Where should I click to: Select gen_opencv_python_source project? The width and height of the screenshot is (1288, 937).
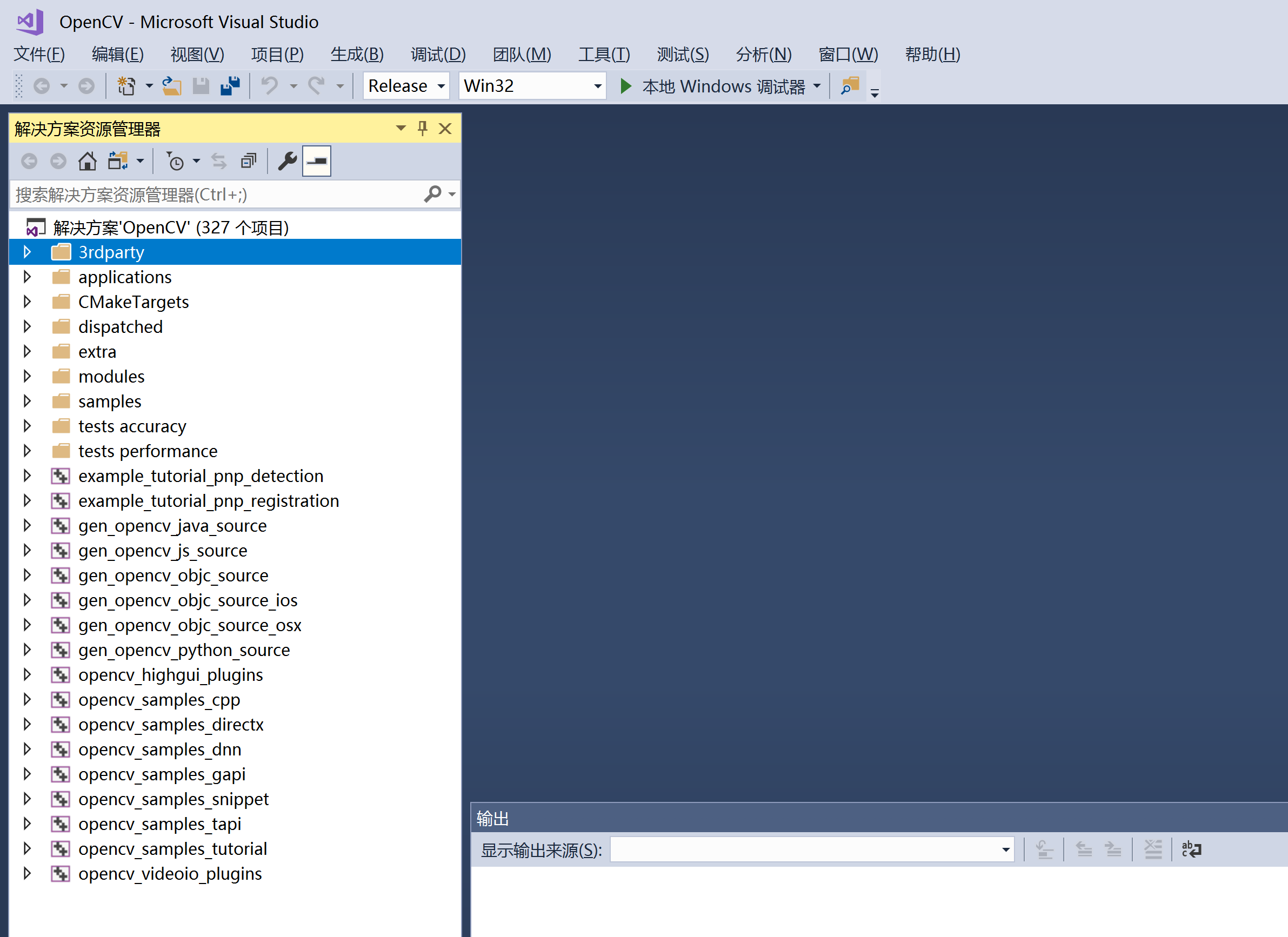[x=184, y=650]
